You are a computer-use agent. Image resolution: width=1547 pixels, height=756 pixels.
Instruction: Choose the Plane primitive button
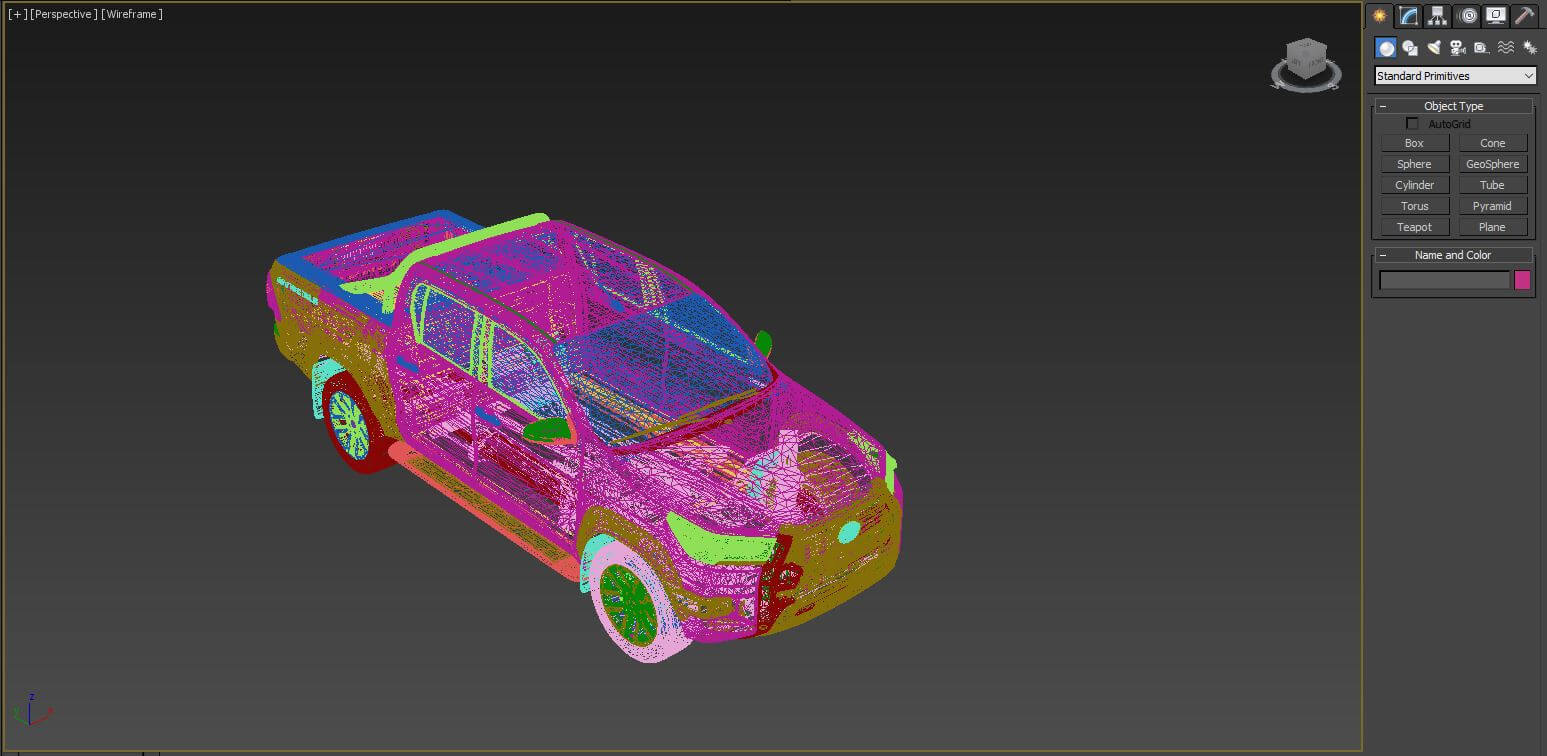tap(1493, 227)
